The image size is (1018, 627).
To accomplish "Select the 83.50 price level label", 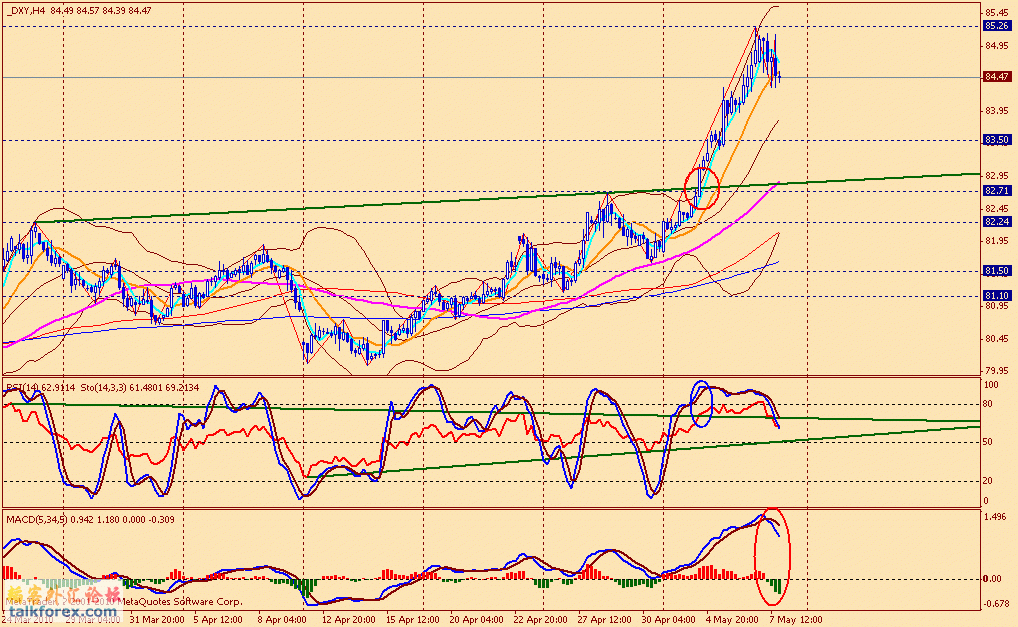I will coord(995,140).
